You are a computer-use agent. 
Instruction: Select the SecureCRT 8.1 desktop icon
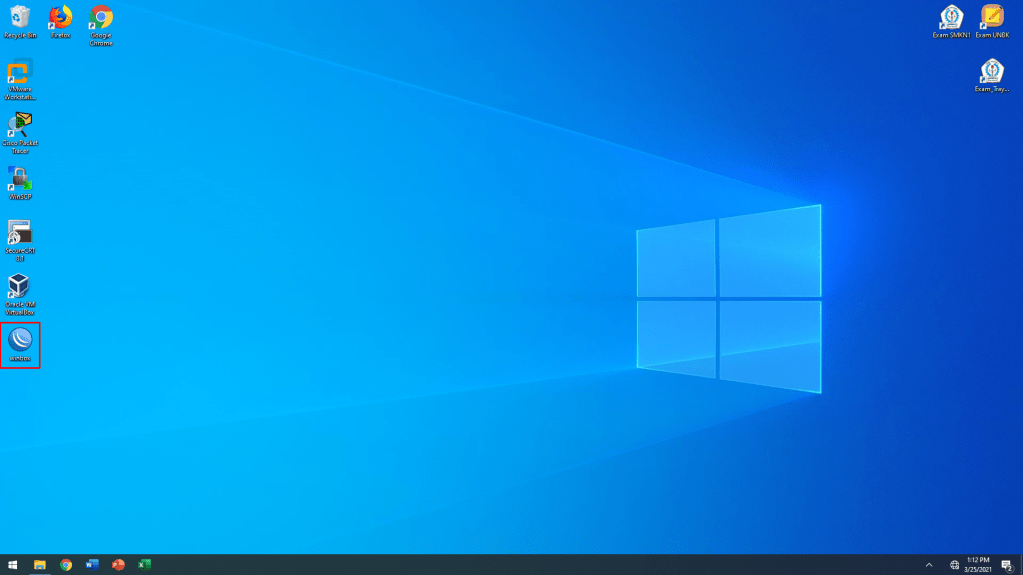[20, 234]
